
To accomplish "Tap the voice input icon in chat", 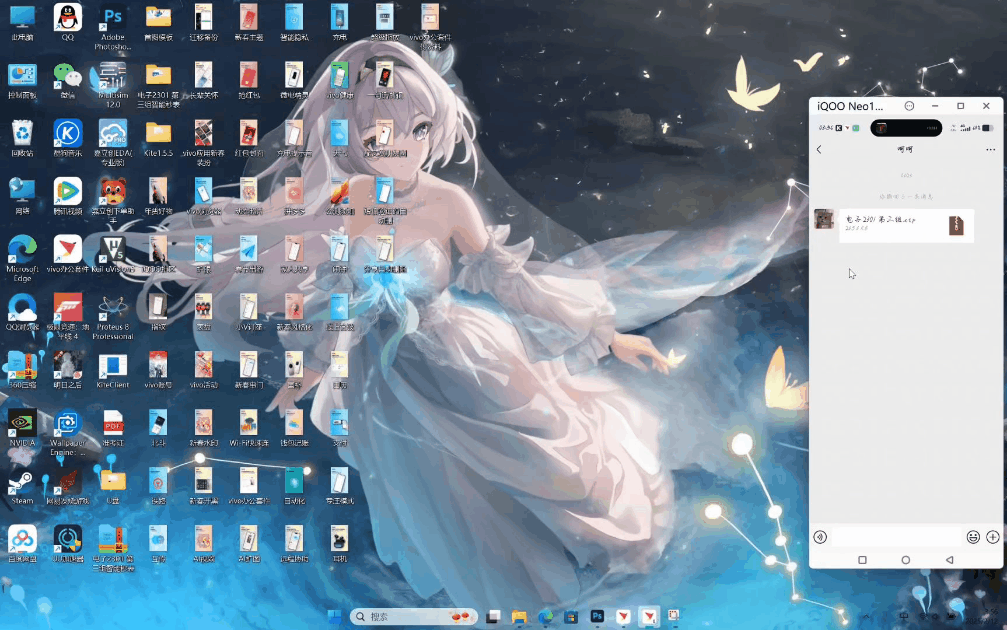I will tap(820, 537).
